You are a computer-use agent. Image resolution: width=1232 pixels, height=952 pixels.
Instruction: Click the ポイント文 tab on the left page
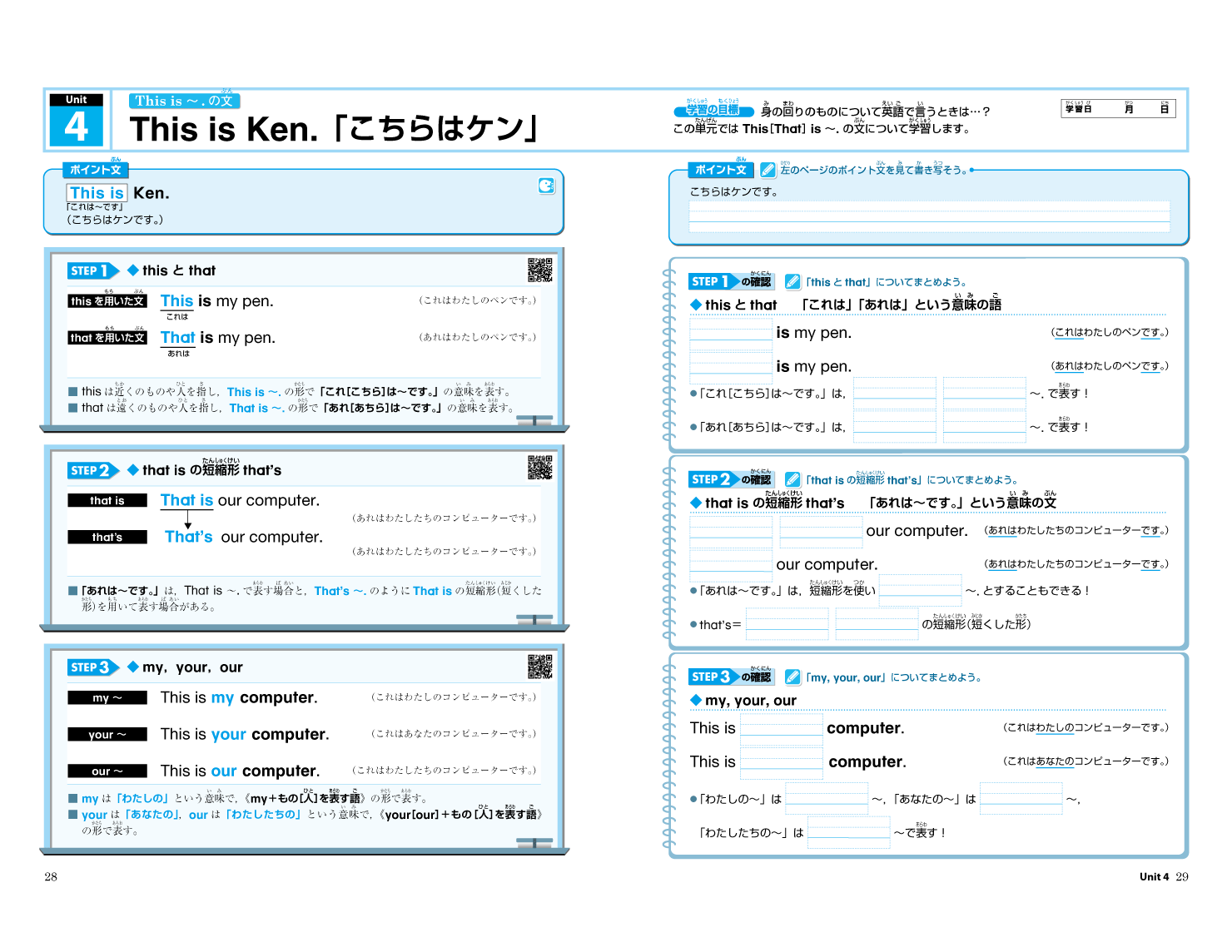(x=95, y=170)
